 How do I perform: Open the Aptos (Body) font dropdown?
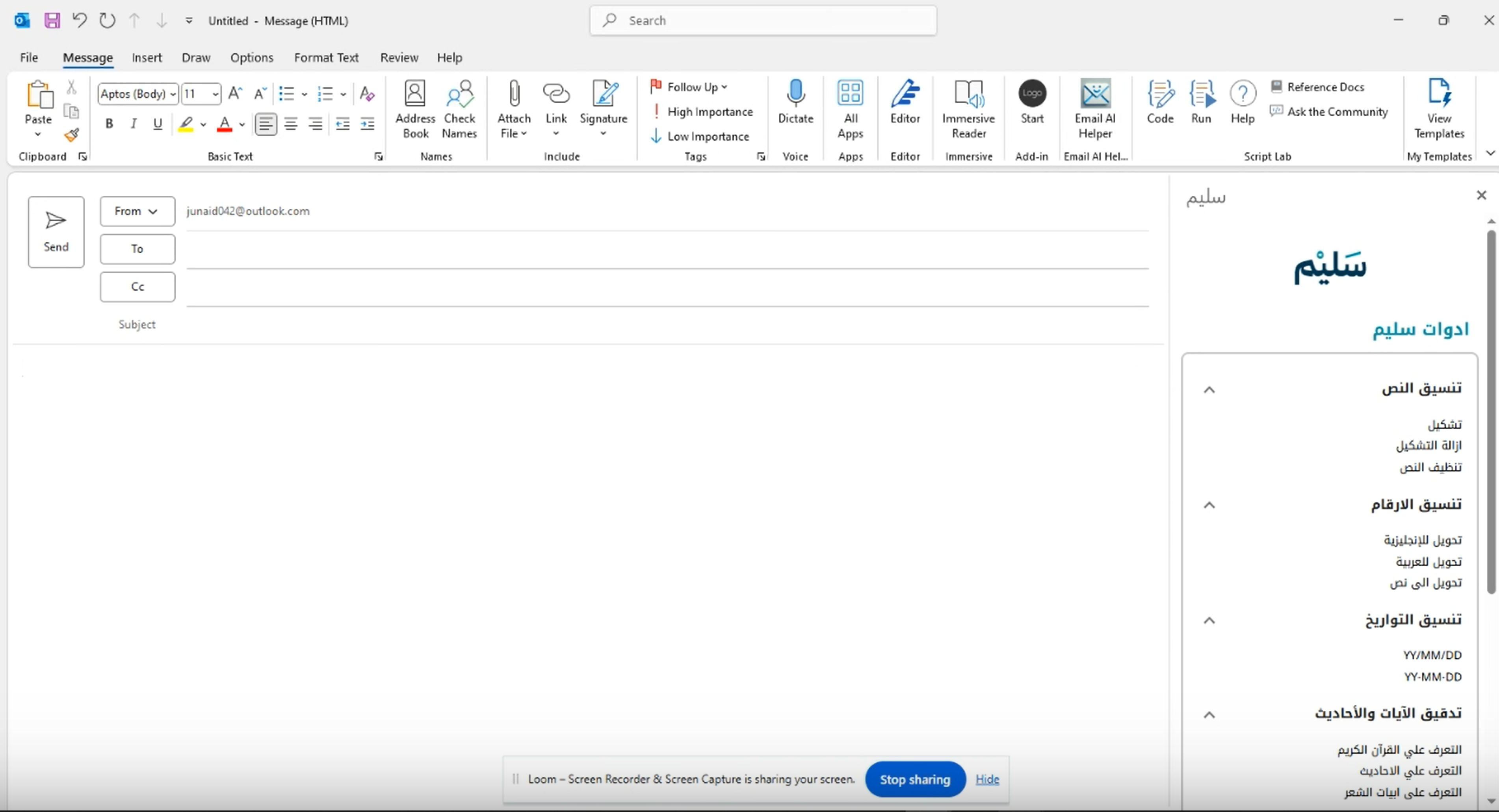coord(173,94)
